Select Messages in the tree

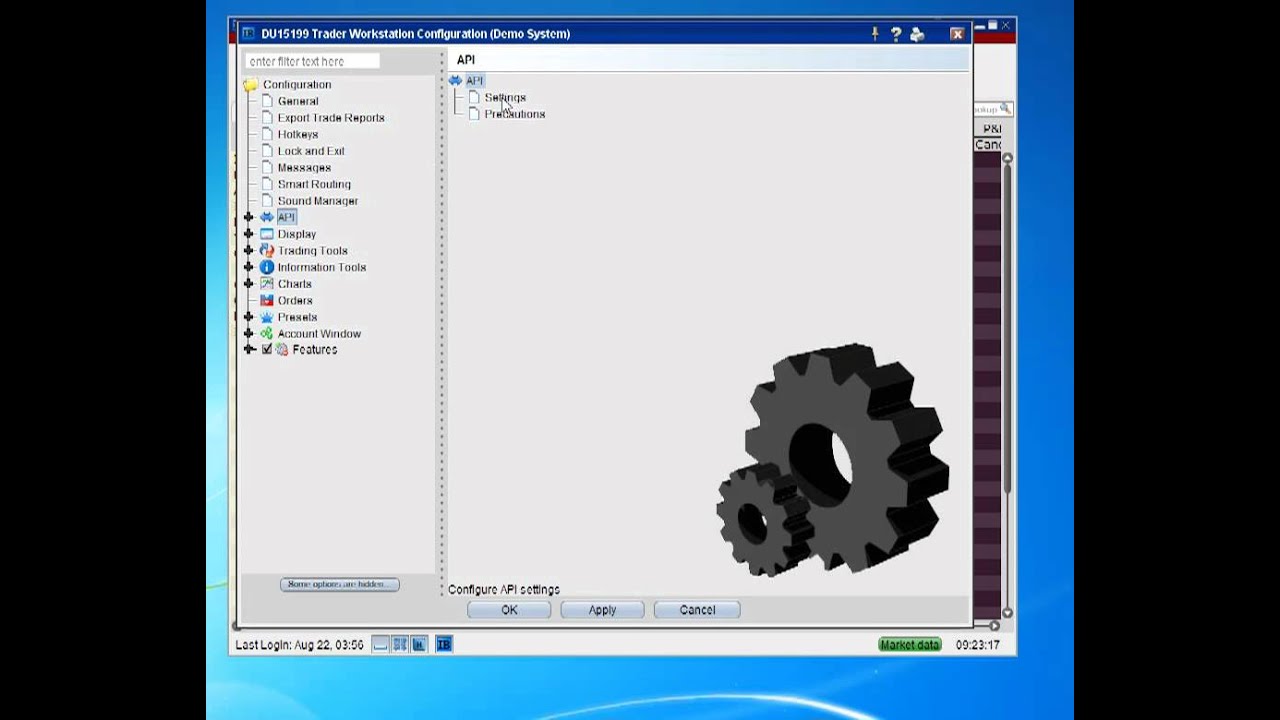click(x=304, y=168)
